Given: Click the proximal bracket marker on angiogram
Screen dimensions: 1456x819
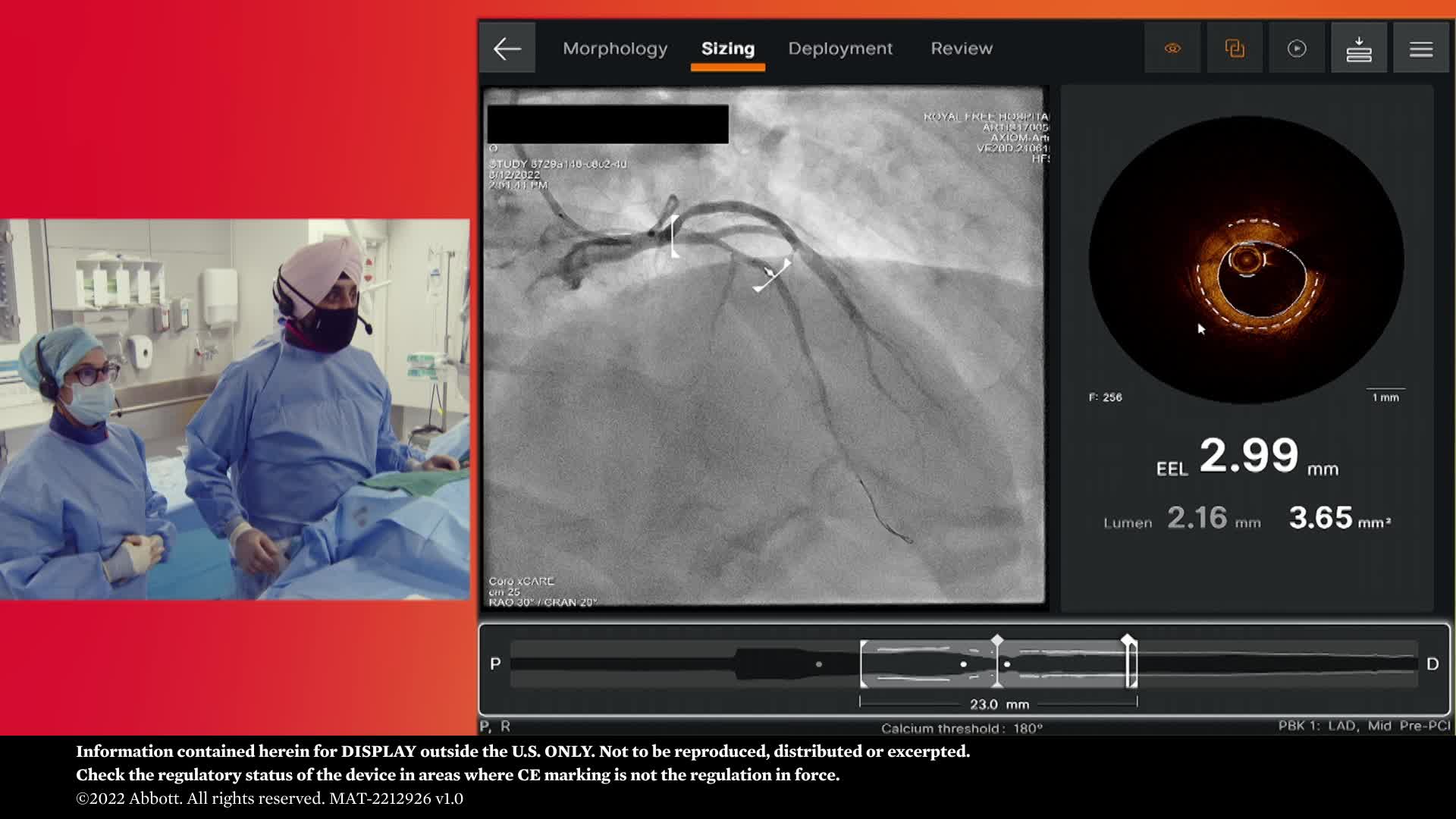Looking at the screenshot, I should (674, 236).
